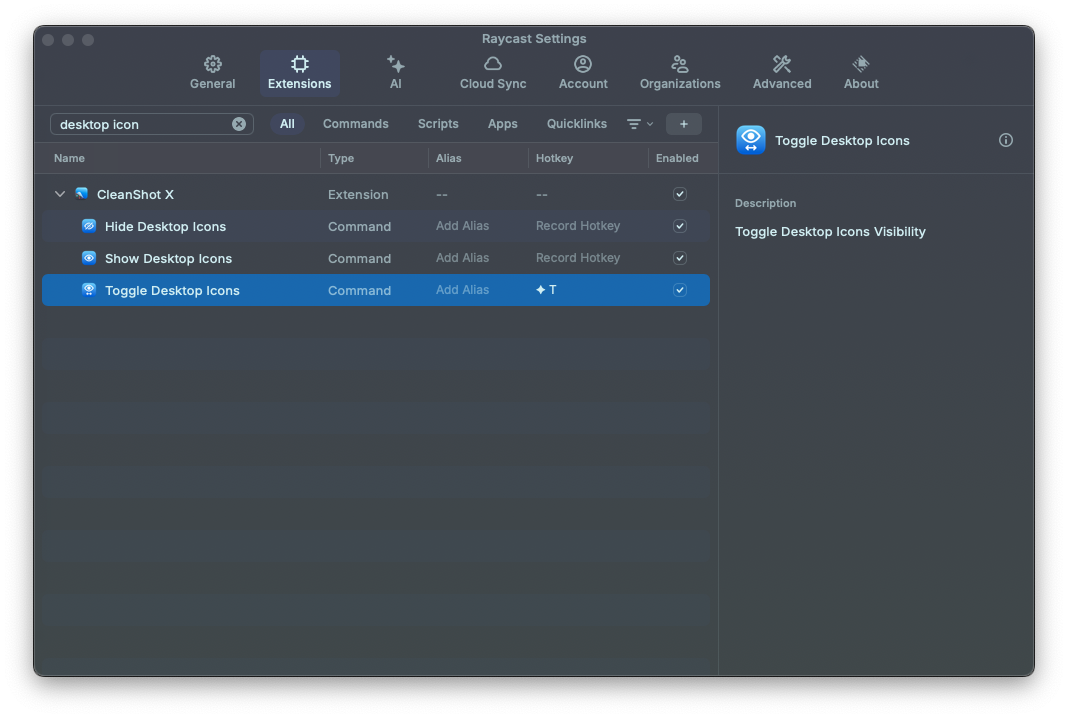
Task: Disable the Show Desktop Icons command checkbox
Action: click(x=680, y=258)
